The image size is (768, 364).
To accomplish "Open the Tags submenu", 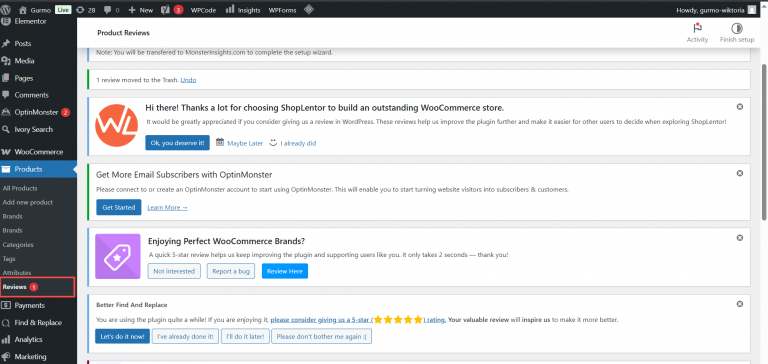I will pos(9,259).
